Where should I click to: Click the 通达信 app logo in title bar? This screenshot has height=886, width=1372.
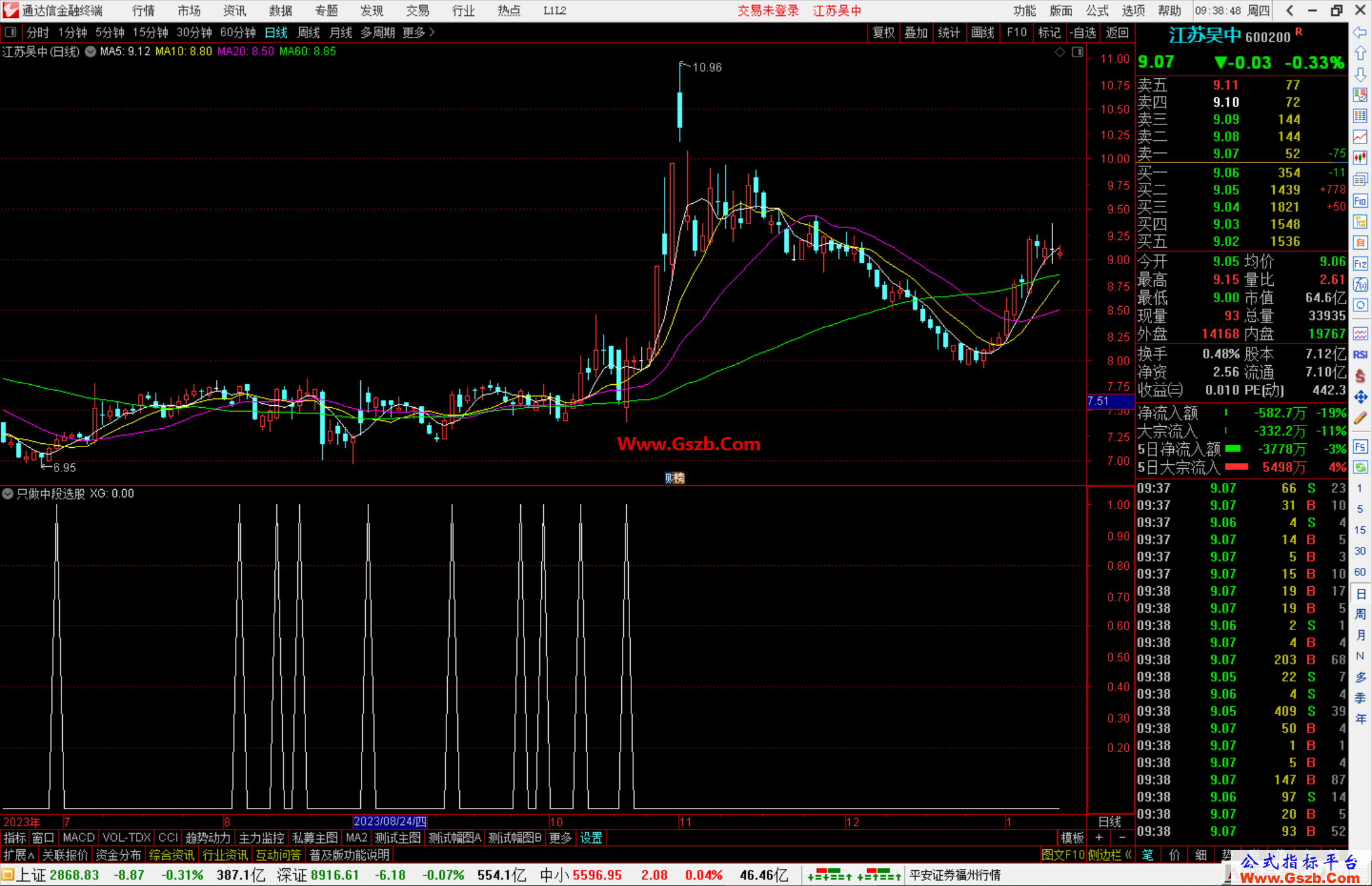[11, 10]
